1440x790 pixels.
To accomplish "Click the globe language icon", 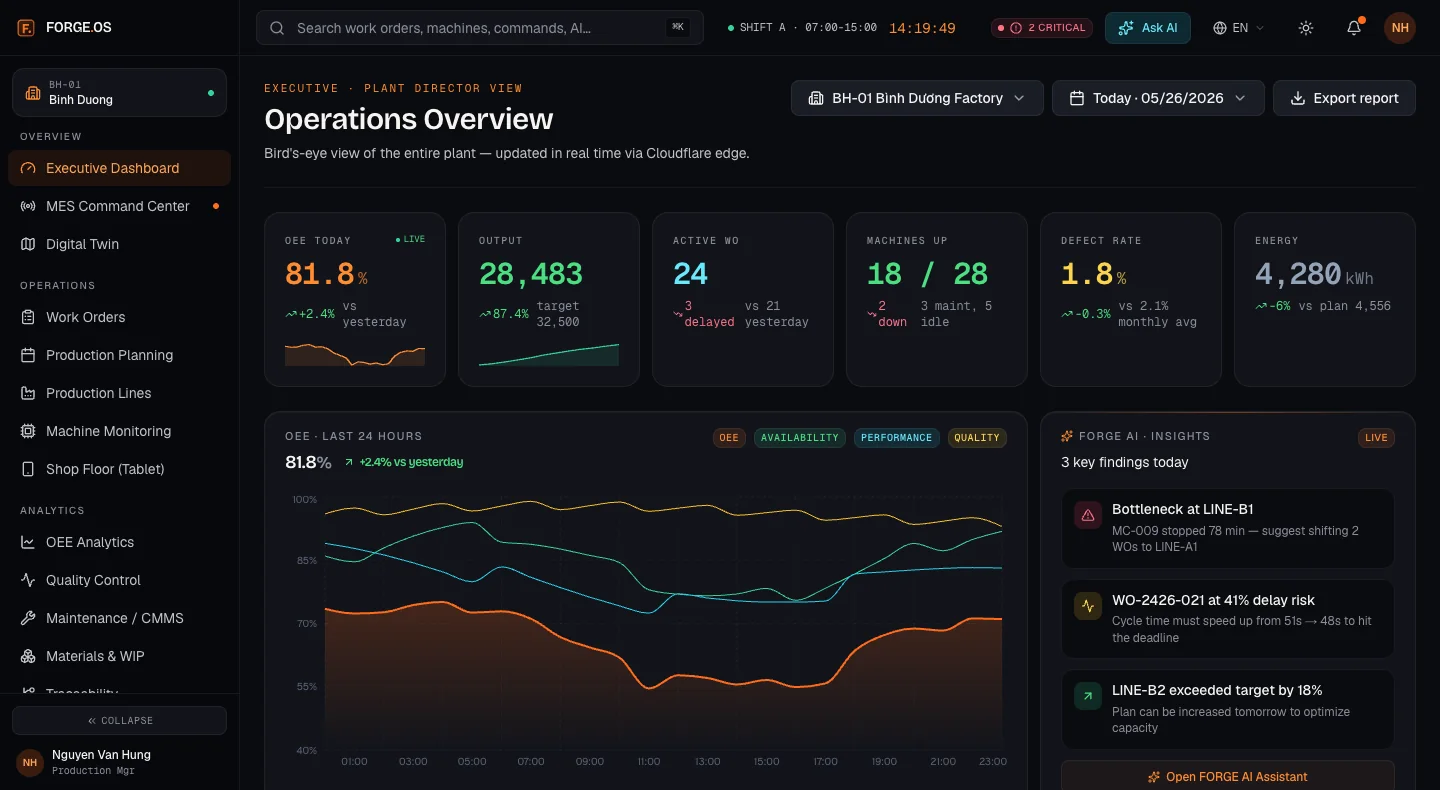I will click(x=1220, y=28).
